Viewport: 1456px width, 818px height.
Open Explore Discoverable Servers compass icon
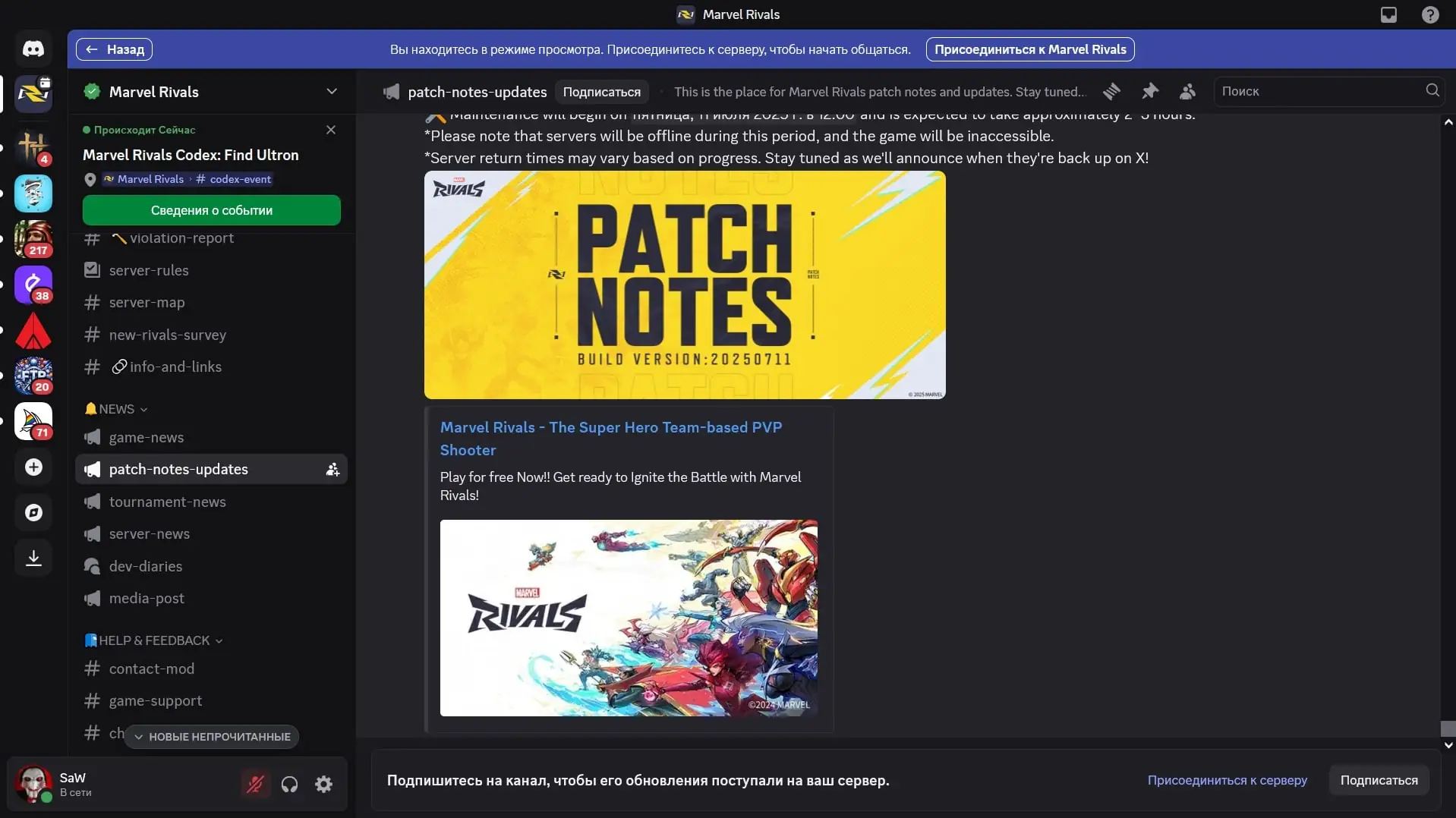[x=33, y=513]
